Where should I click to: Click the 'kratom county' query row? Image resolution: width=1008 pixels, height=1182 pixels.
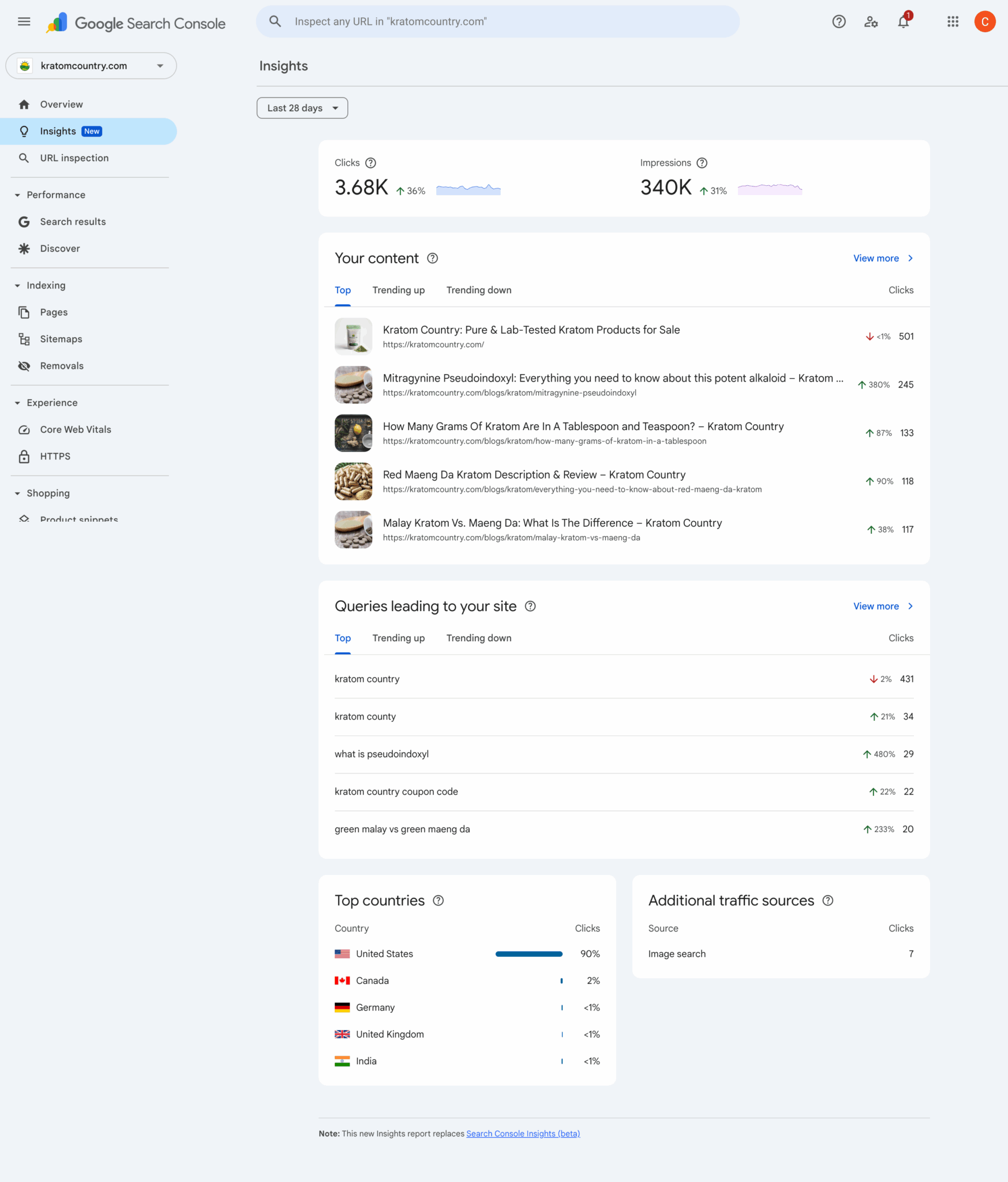tap(624, 717)
